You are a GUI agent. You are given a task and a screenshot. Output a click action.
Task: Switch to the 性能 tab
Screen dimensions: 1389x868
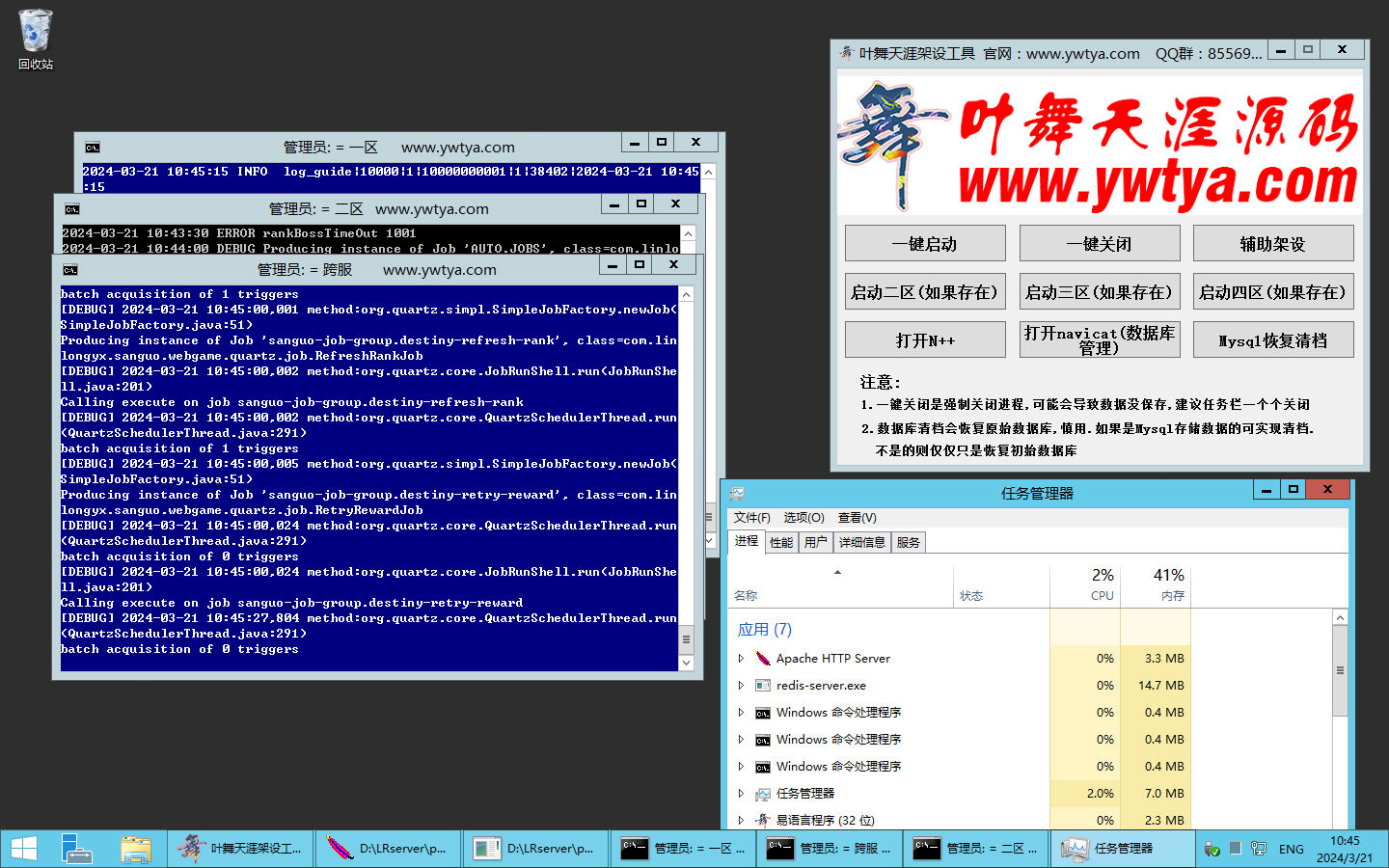pyautogui.click(x=781, y=543)
